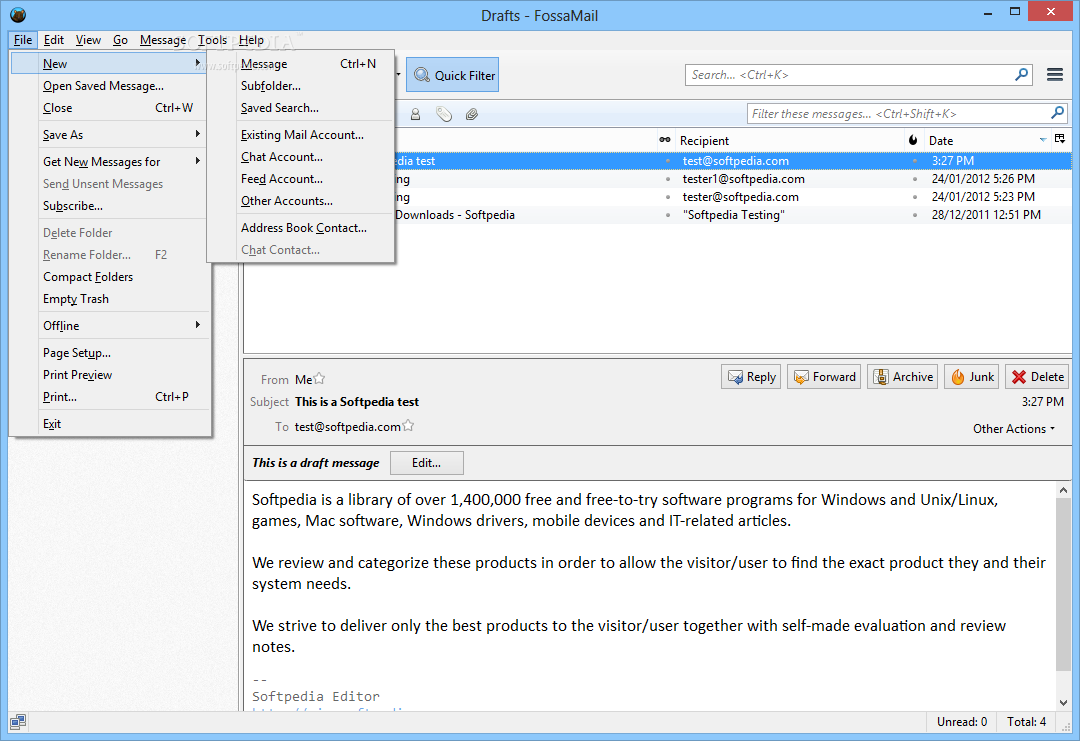Filter messages by tags icon
The width and height of the screenshot is (1080, 741).
tap(444, 114)
